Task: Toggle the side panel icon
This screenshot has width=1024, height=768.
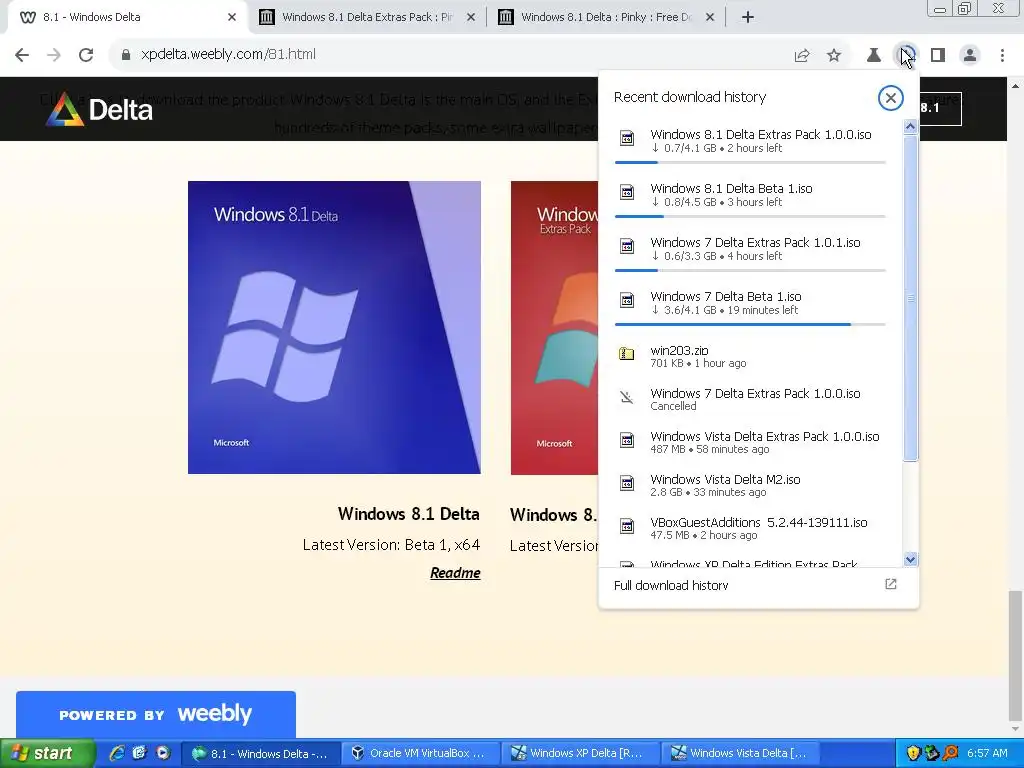Action: 938,56
